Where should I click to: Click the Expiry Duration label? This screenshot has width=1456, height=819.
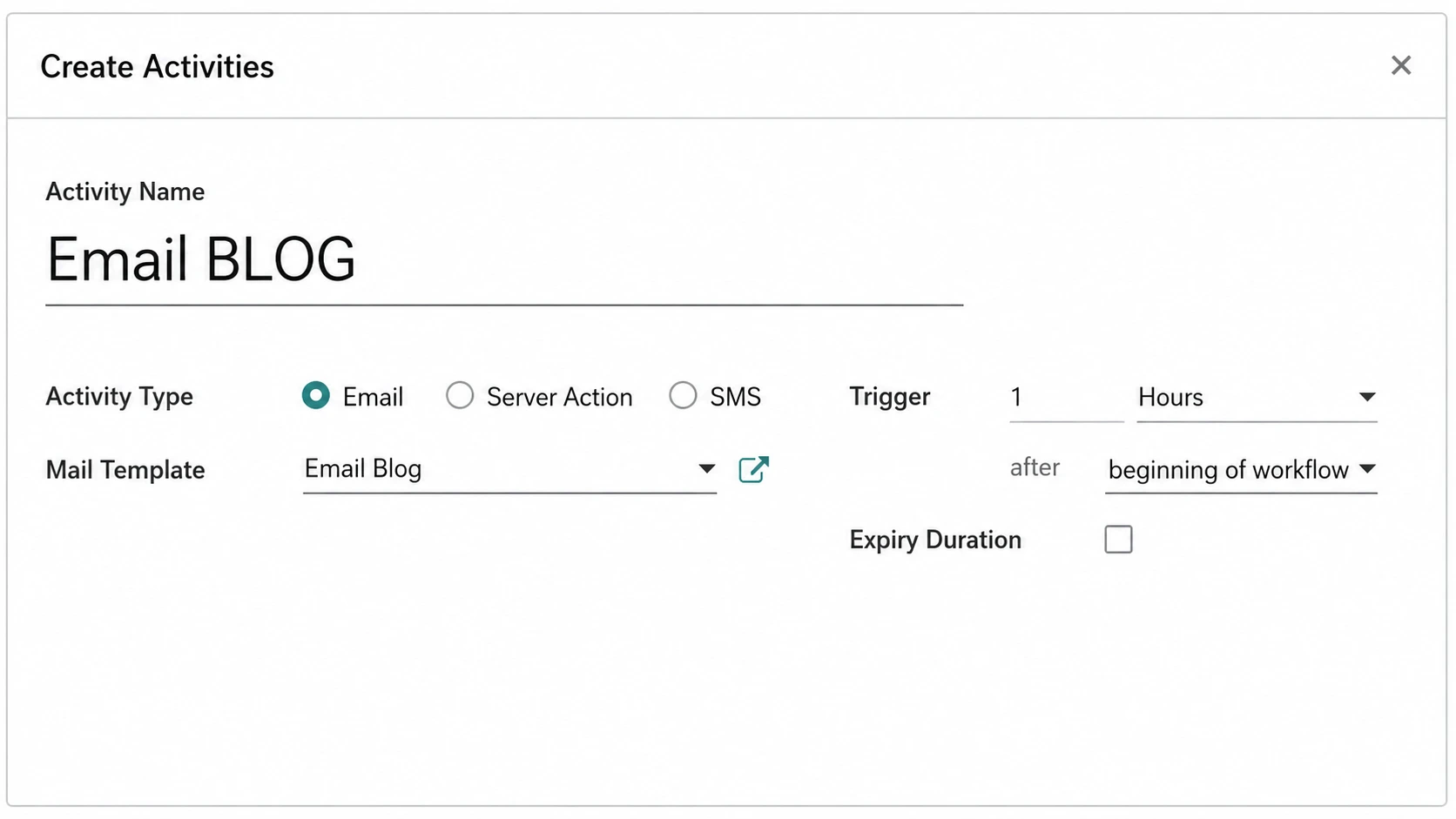click(935, 540)
